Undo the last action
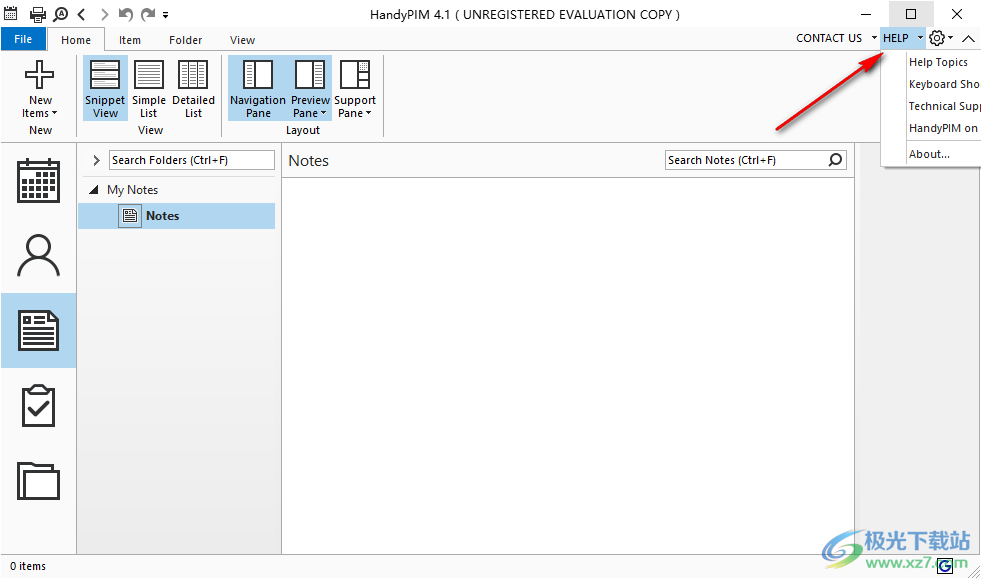 (x=125, y=14)
